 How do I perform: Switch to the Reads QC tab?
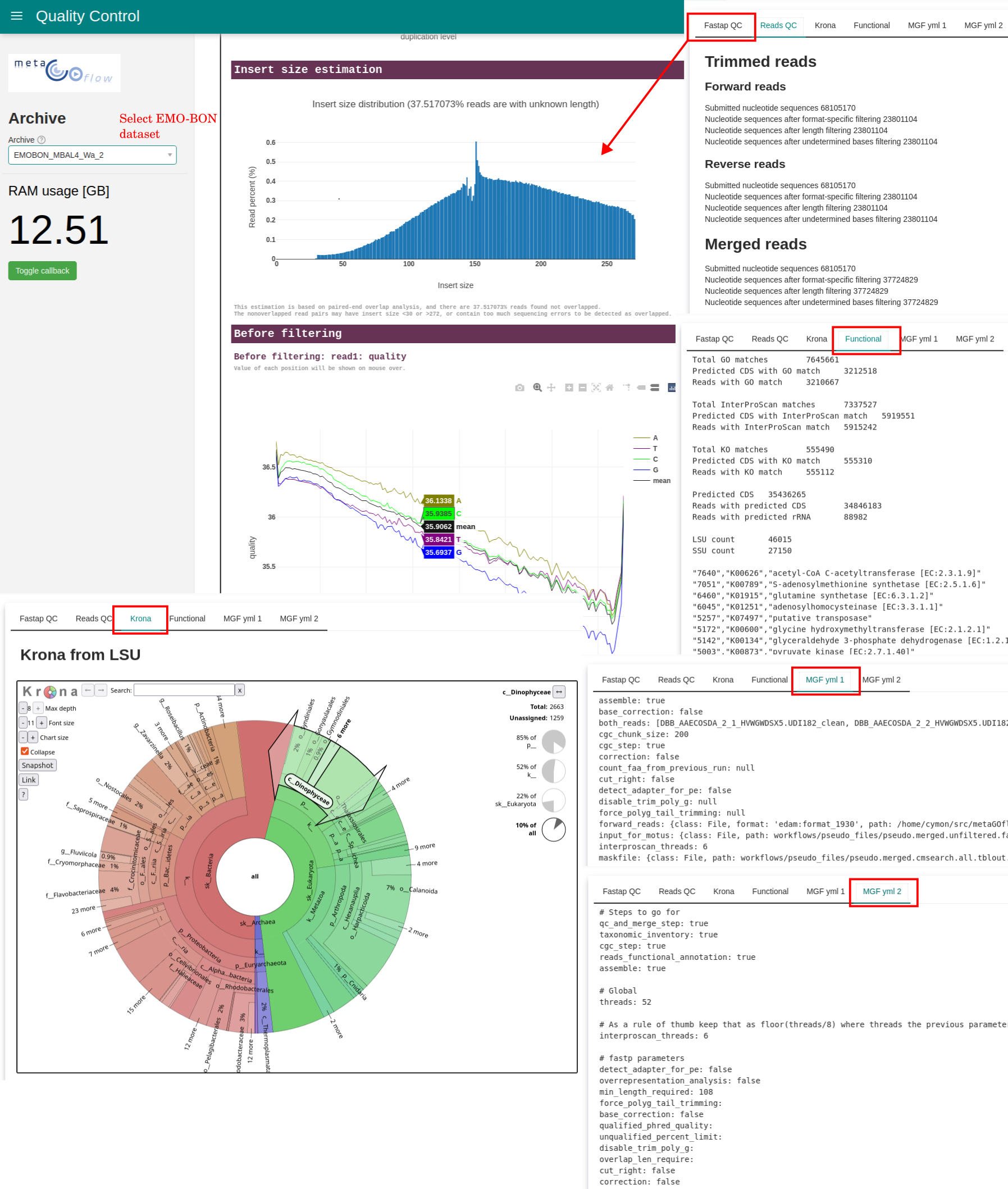(778, 26)
